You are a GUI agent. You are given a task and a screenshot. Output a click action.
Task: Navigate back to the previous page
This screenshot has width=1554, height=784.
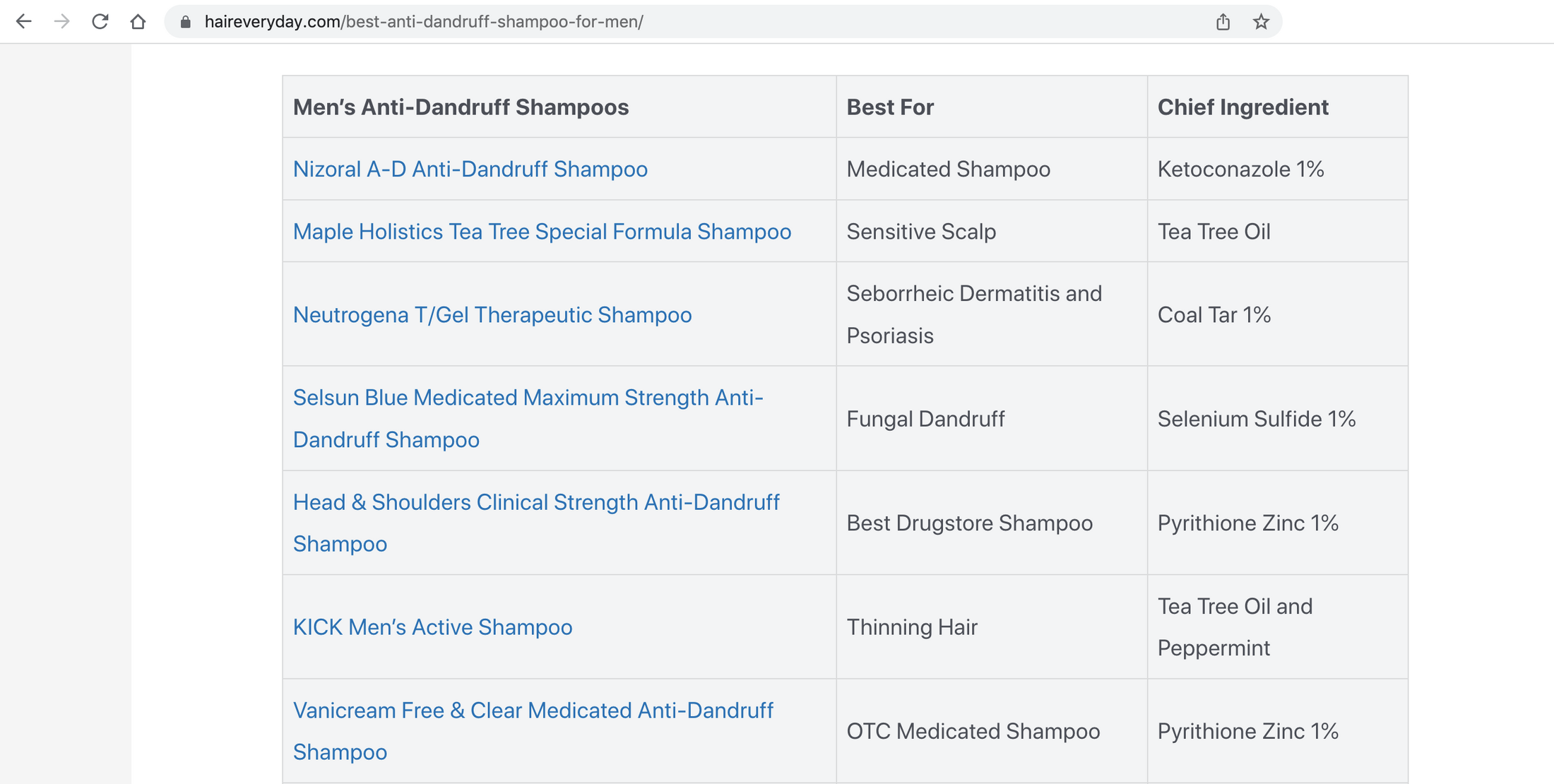pos(24,21)
